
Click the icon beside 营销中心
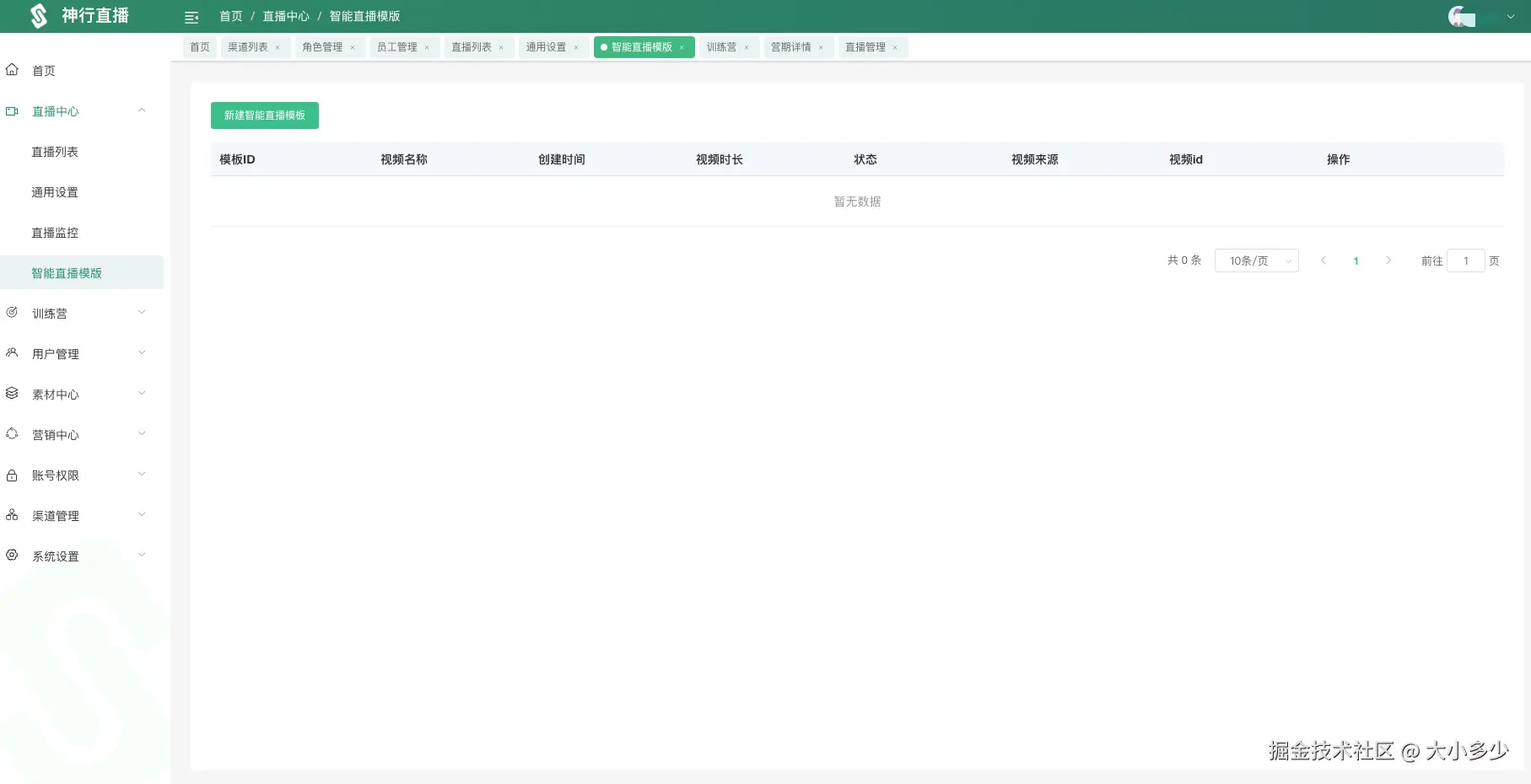[12, 434]
